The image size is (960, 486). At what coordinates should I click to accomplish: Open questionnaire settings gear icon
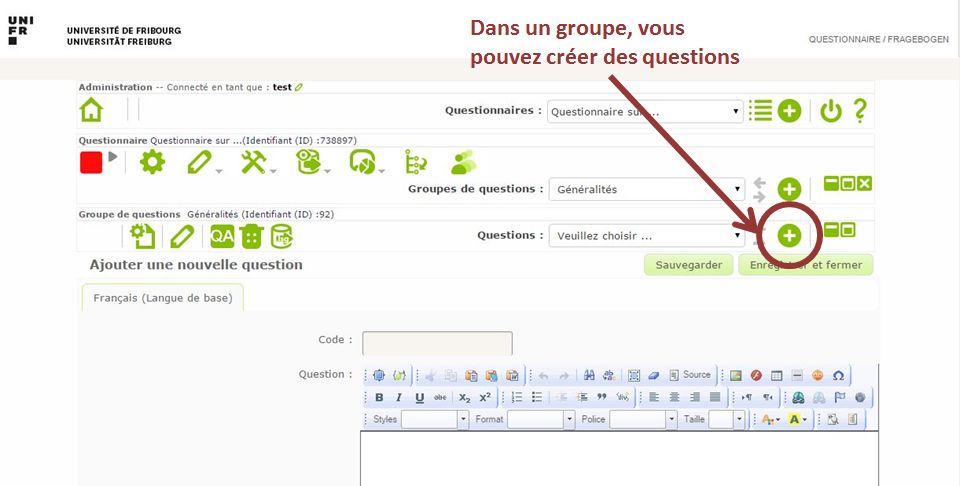[152, 162]
